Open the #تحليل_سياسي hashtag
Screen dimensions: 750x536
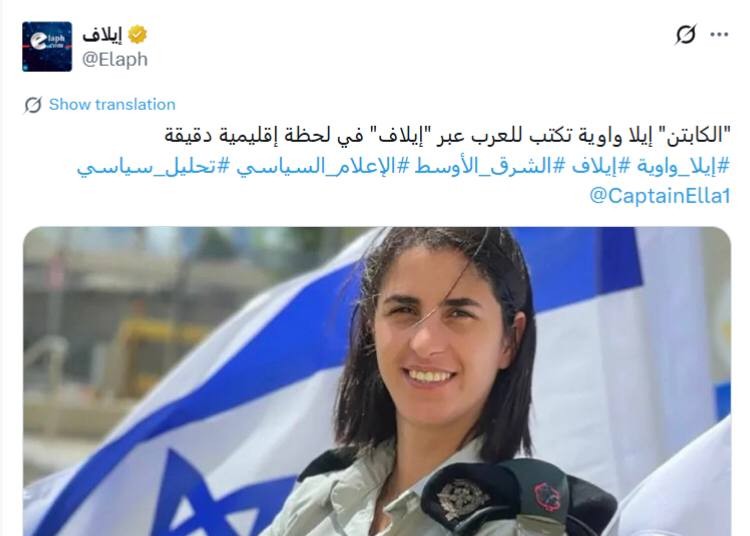(x=154, y=167)
